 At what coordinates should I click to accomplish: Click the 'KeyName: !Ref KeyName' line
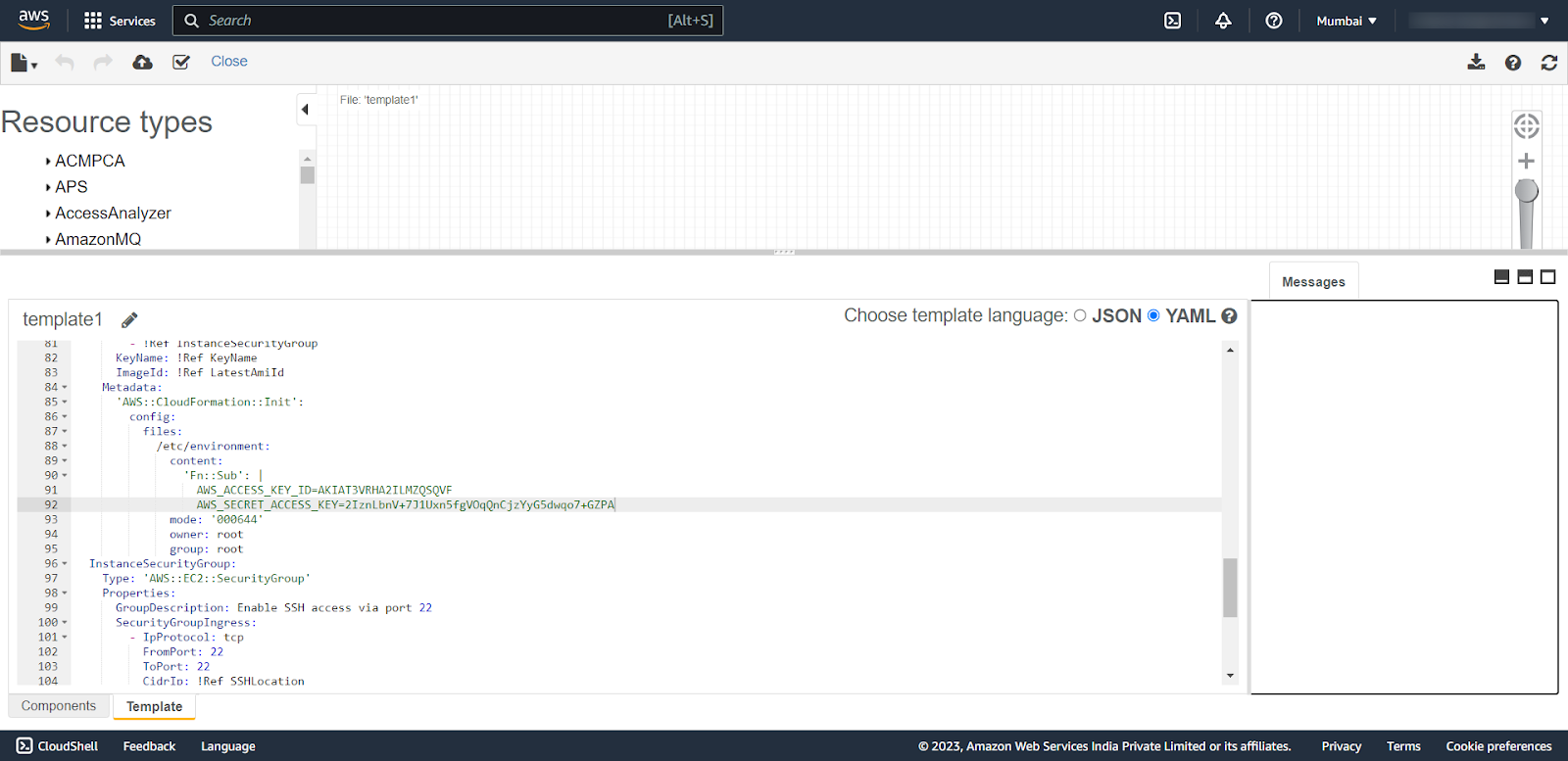186,358
